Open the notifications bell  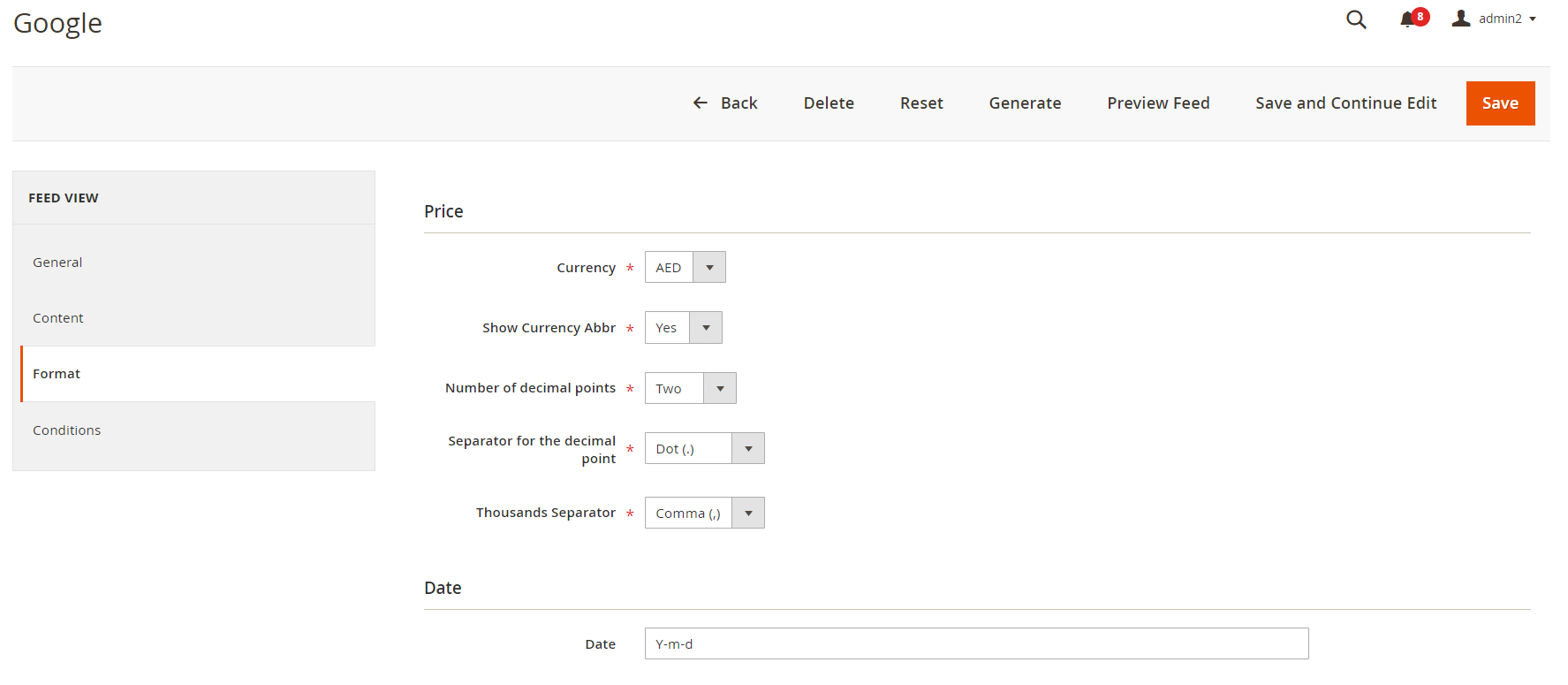[1413, 19]
